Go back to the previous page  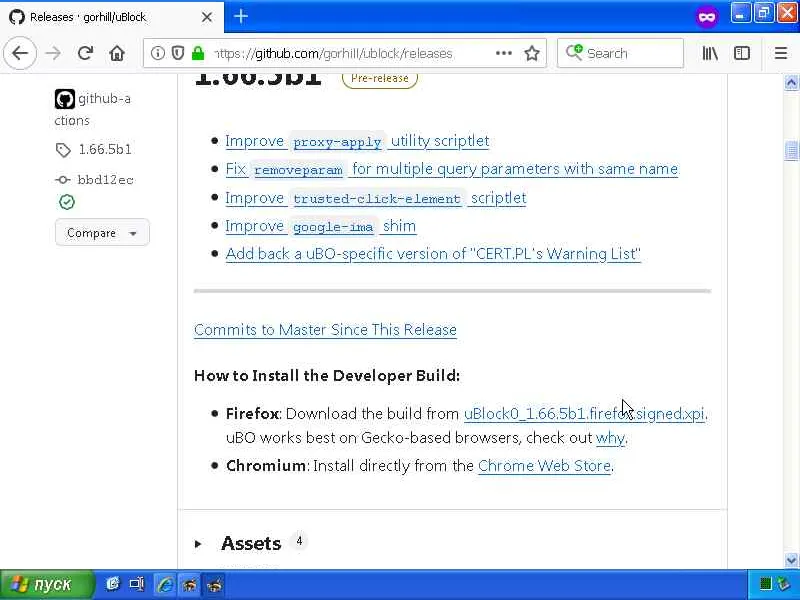click(20, 53)
